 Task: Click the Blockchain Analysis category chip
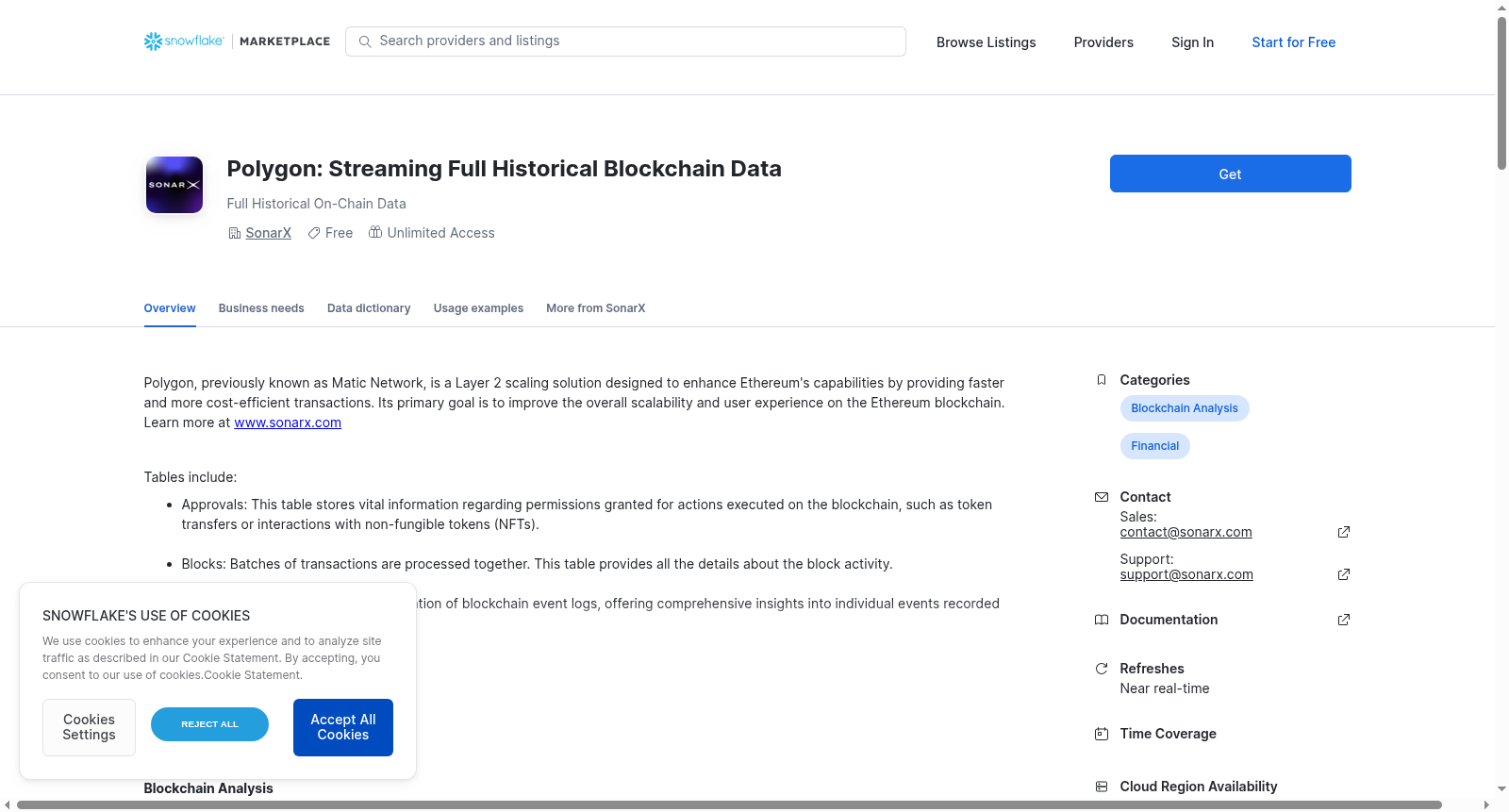(x=1185, y=408)
